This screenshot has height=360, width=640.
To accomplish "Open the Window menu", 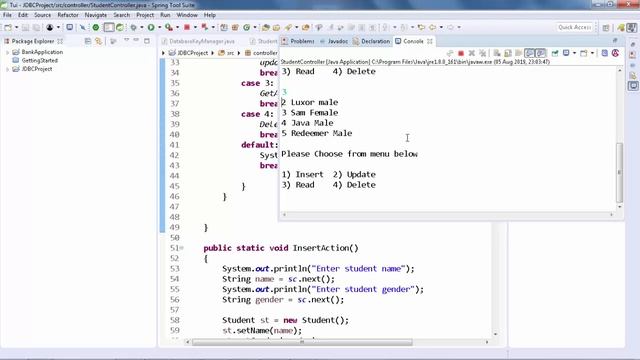I will pos(187,15).
